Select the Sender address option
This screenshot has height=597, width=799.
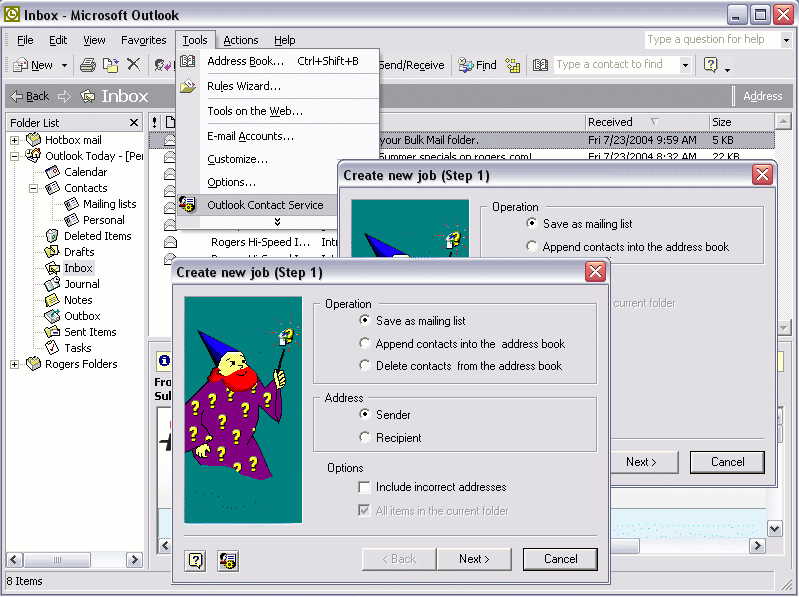[x=364, y=414]
